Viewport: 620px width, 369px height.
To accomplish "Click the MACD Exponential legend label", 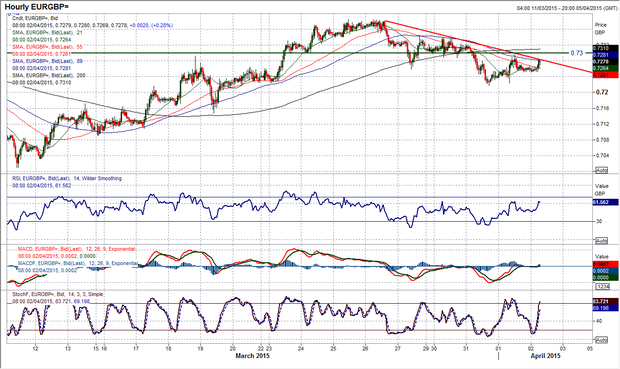I will [77, 249].
